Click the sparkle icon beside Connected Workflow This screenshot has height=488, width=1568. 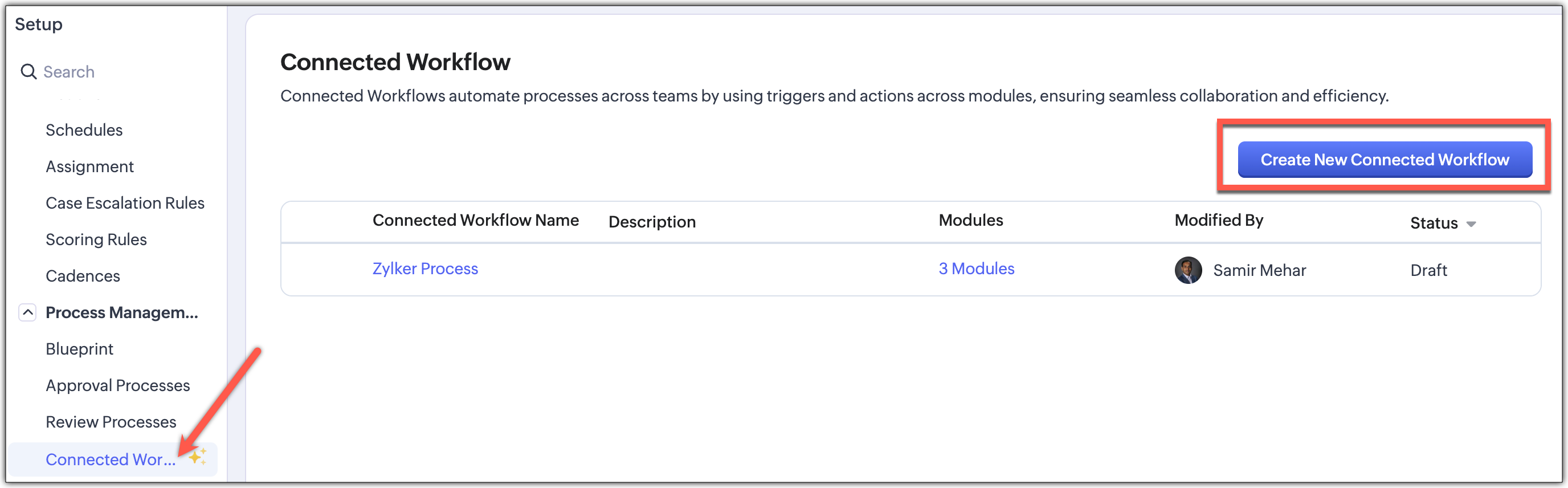click(198, 456)
